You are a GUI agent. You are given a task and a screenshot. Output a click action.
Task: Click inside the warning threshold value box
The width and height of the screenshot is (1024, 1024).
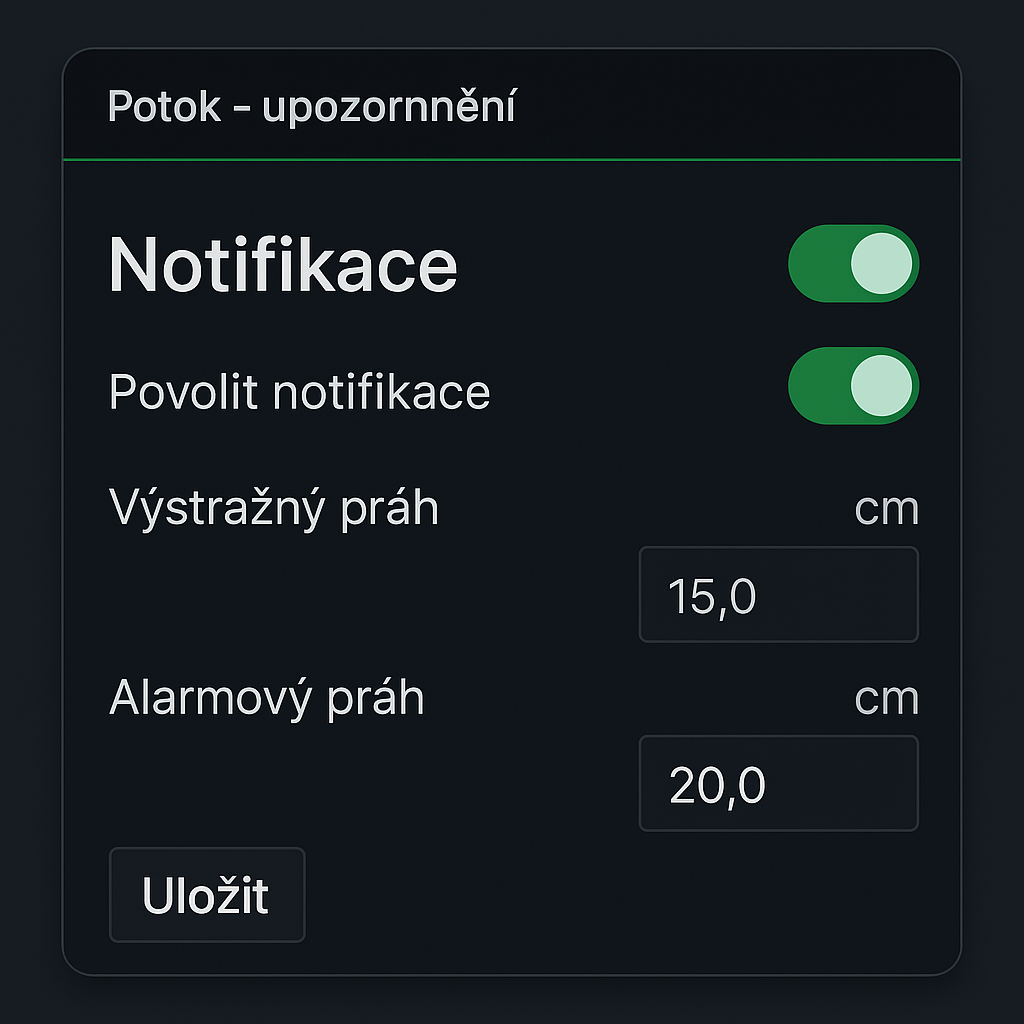click(x=778, y=593)
